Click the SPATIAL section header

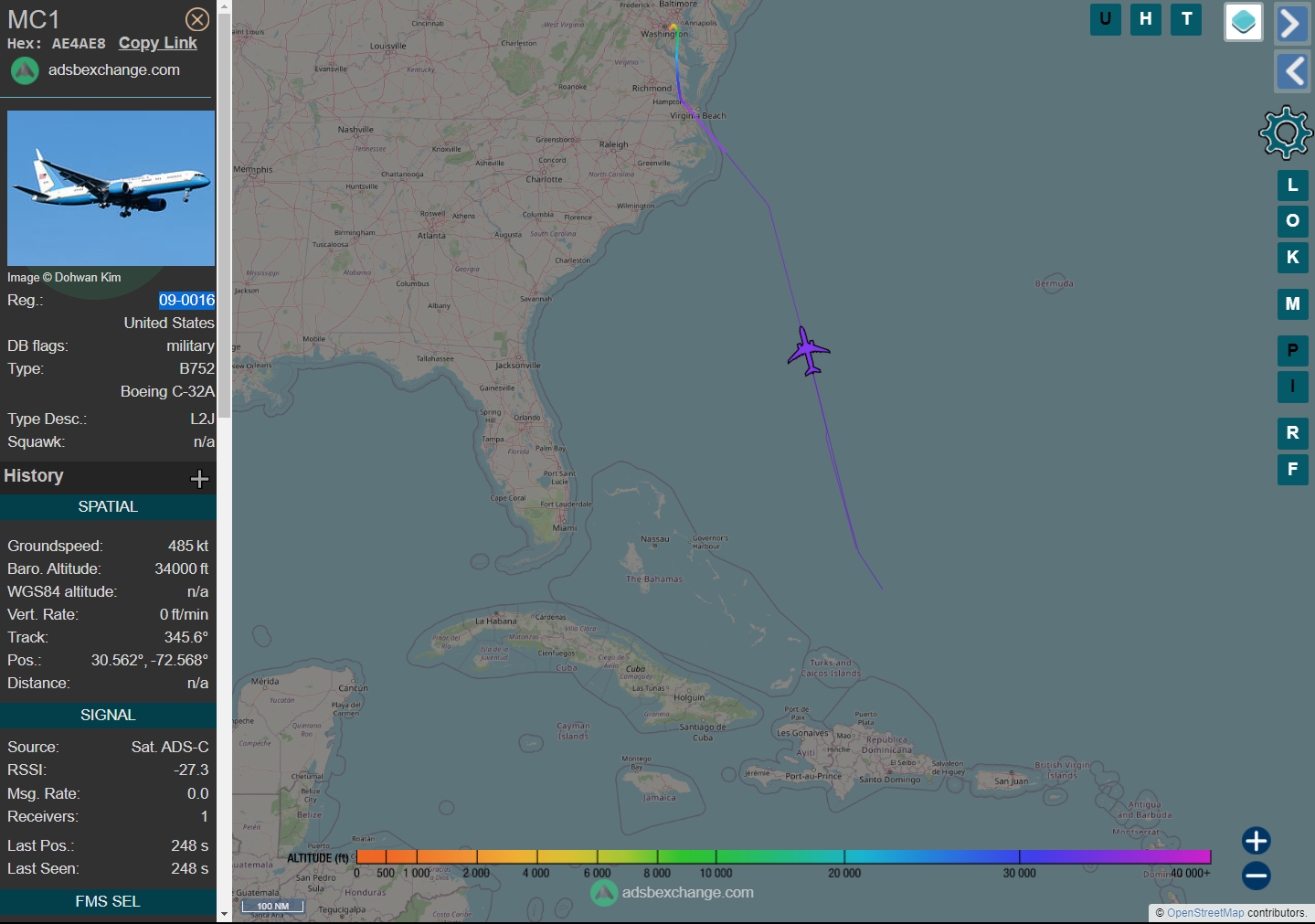point(108,507)
